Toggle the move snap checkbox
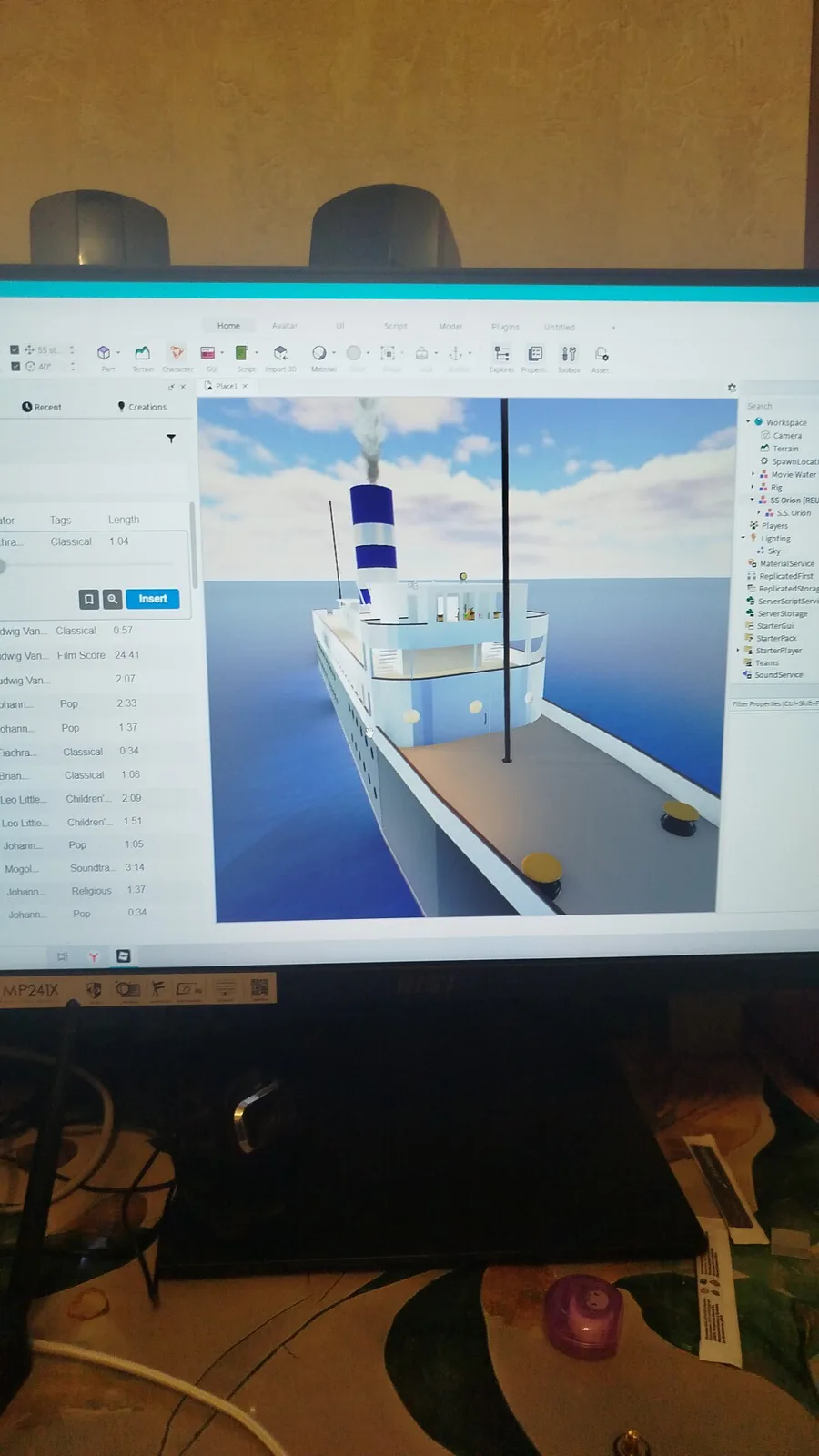This screenshot has height=1456, width=819. click(x=15, y=349)
